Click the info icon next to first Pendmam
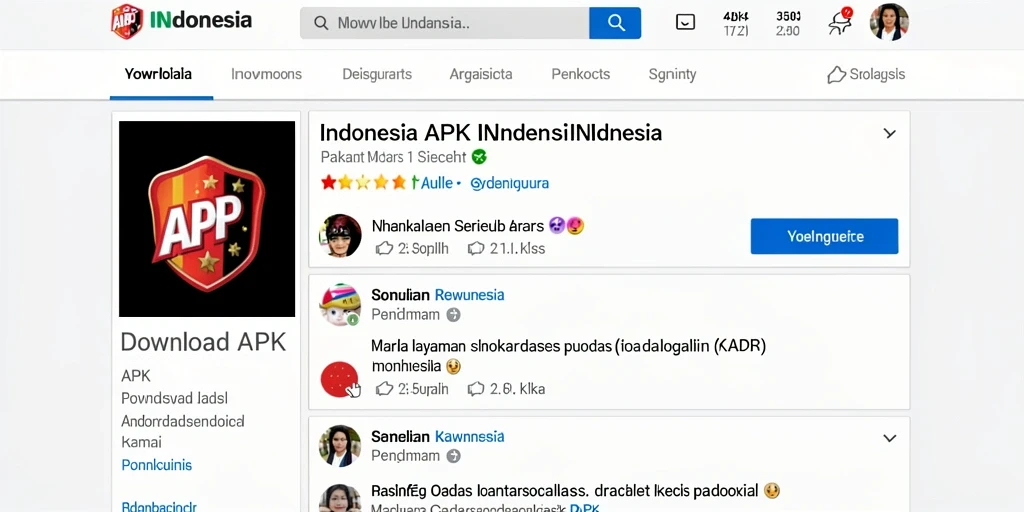1024x512 pixels. tap(453, 315)
